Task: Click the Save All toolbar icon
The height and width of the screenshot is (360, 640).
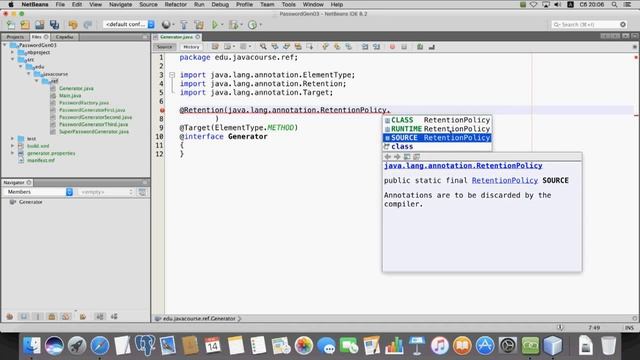Action: pyautogui.click(x=54, y=24)
